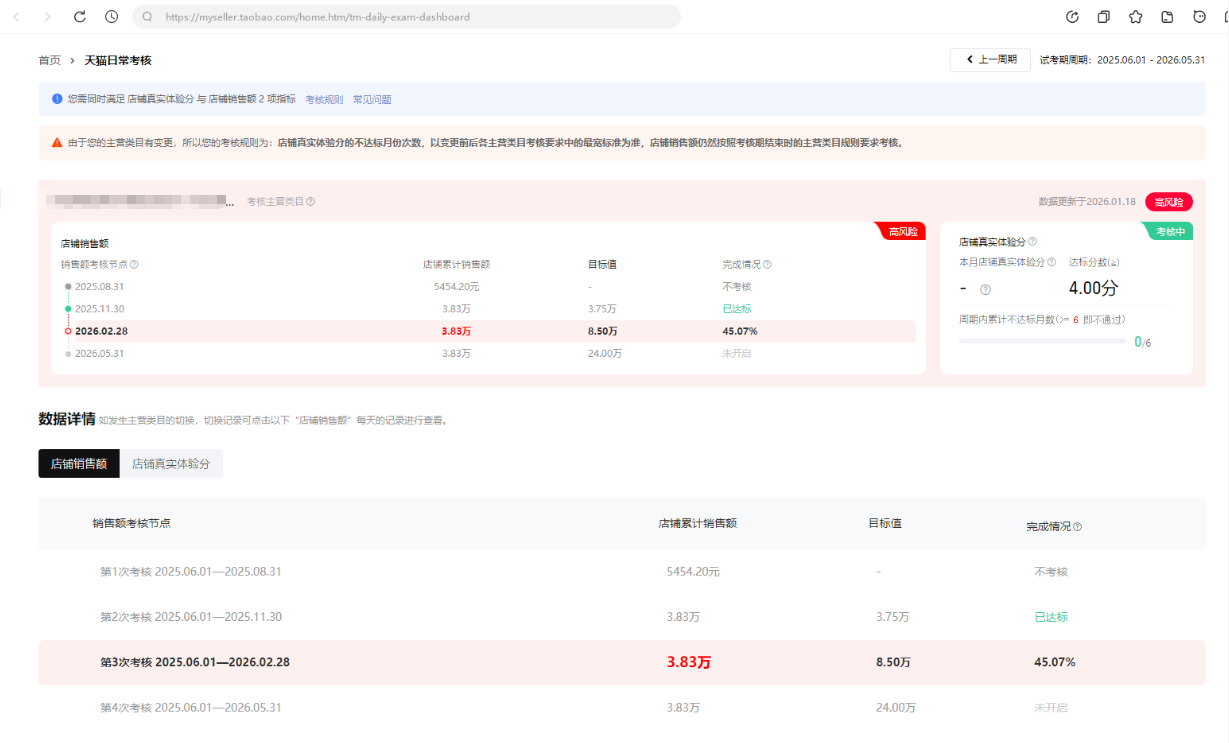Image resolution: width=1229 pixels, height=743 pixels.
Task: Click the orange warning triangle icon
Action: 57,143
